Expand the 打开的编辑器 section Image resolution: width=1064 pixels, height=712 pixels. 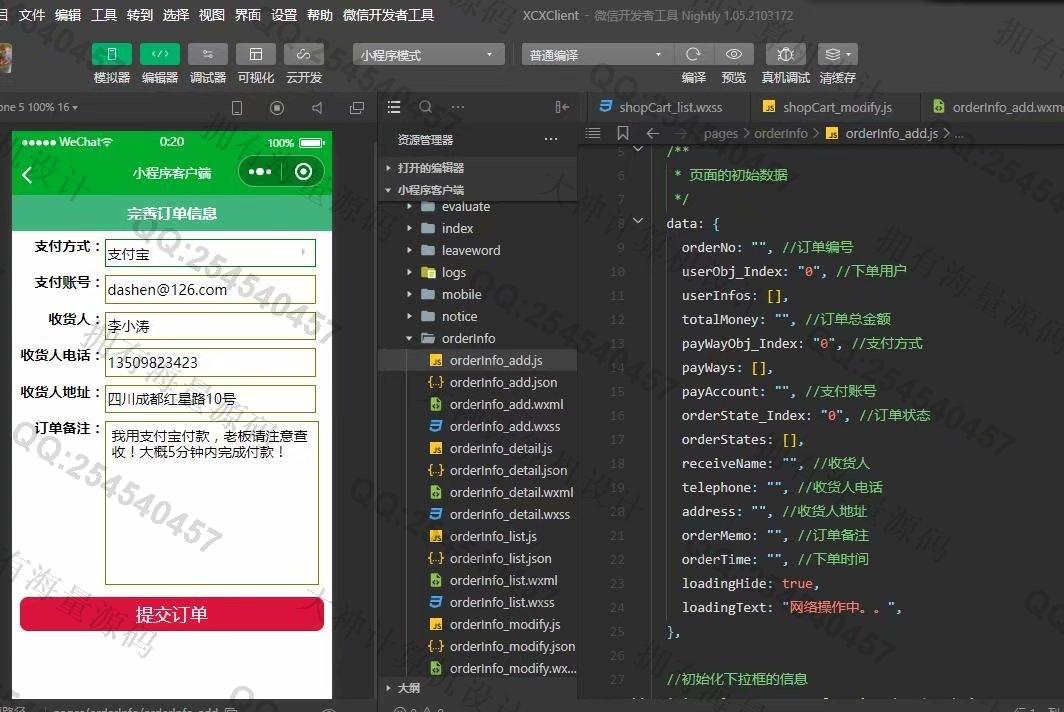tap(478, 168)
